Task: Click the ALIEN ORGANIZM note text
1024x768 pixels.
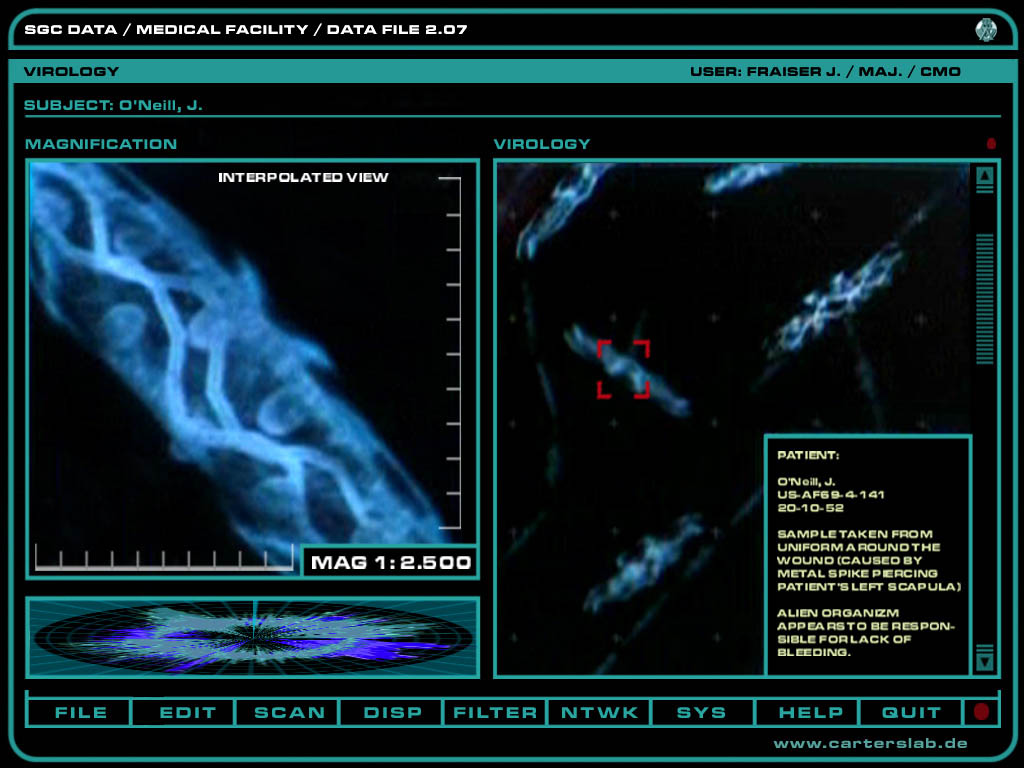Action: 866,632
